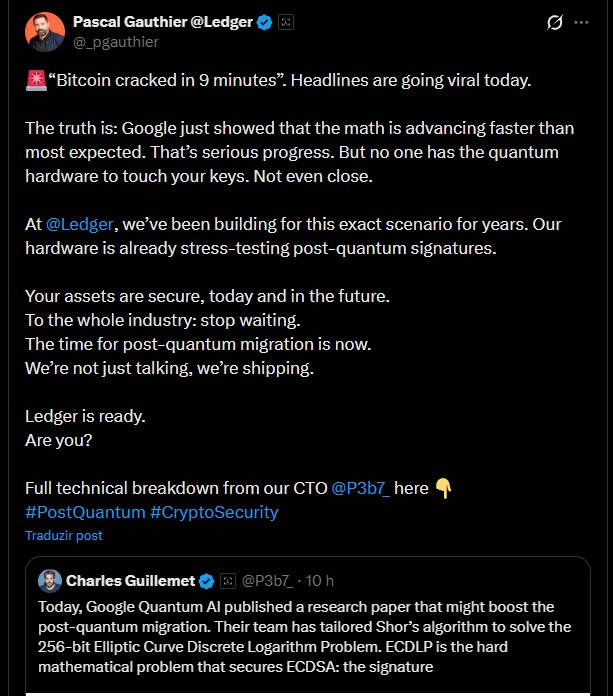Click the 'Traduzir post' translate link
The height and width of the screenshot is (696, 613).
[64, 535]
